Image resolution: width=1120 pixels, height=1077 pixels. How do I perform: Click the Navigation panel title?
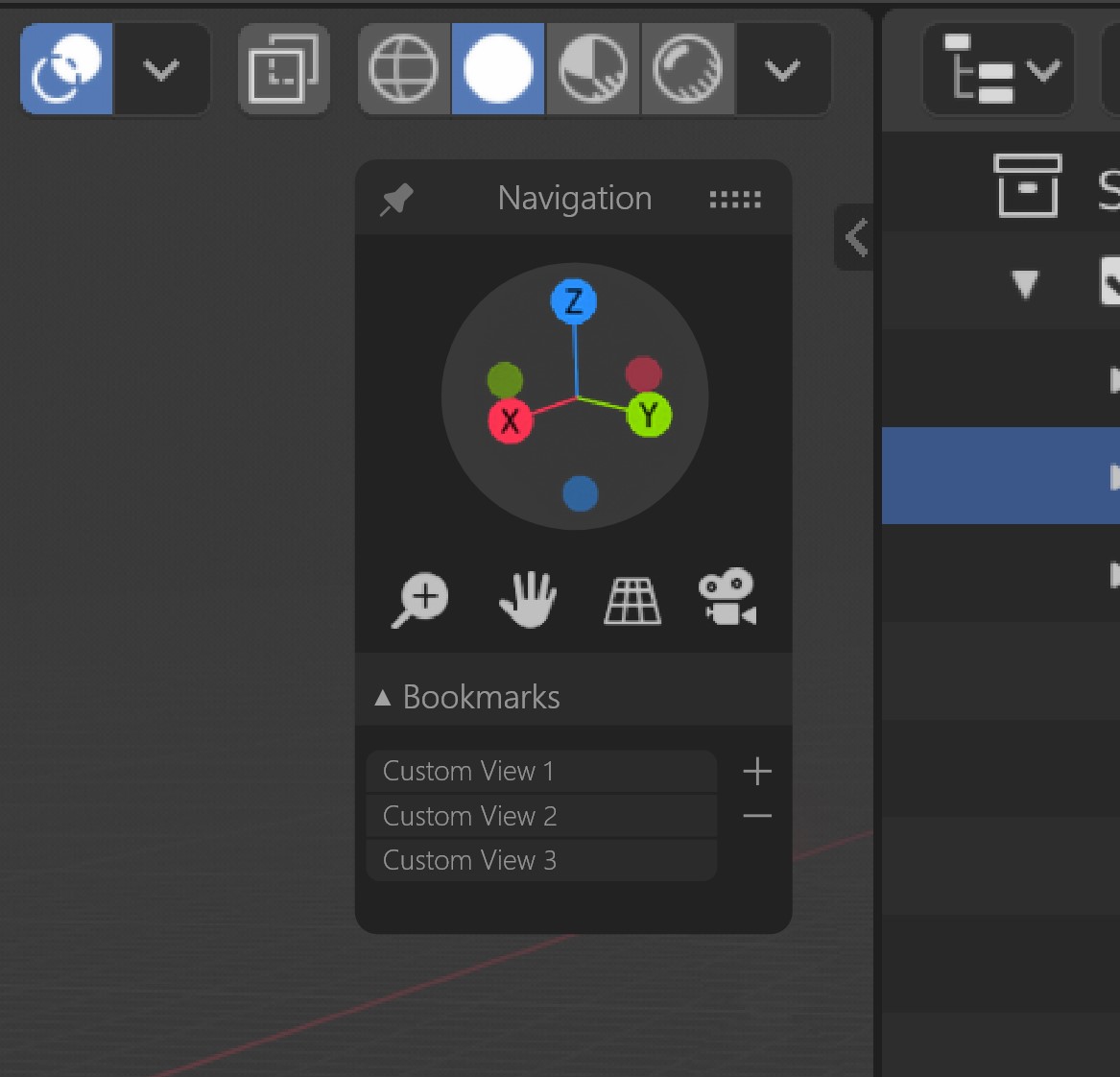tap(575, 198)
